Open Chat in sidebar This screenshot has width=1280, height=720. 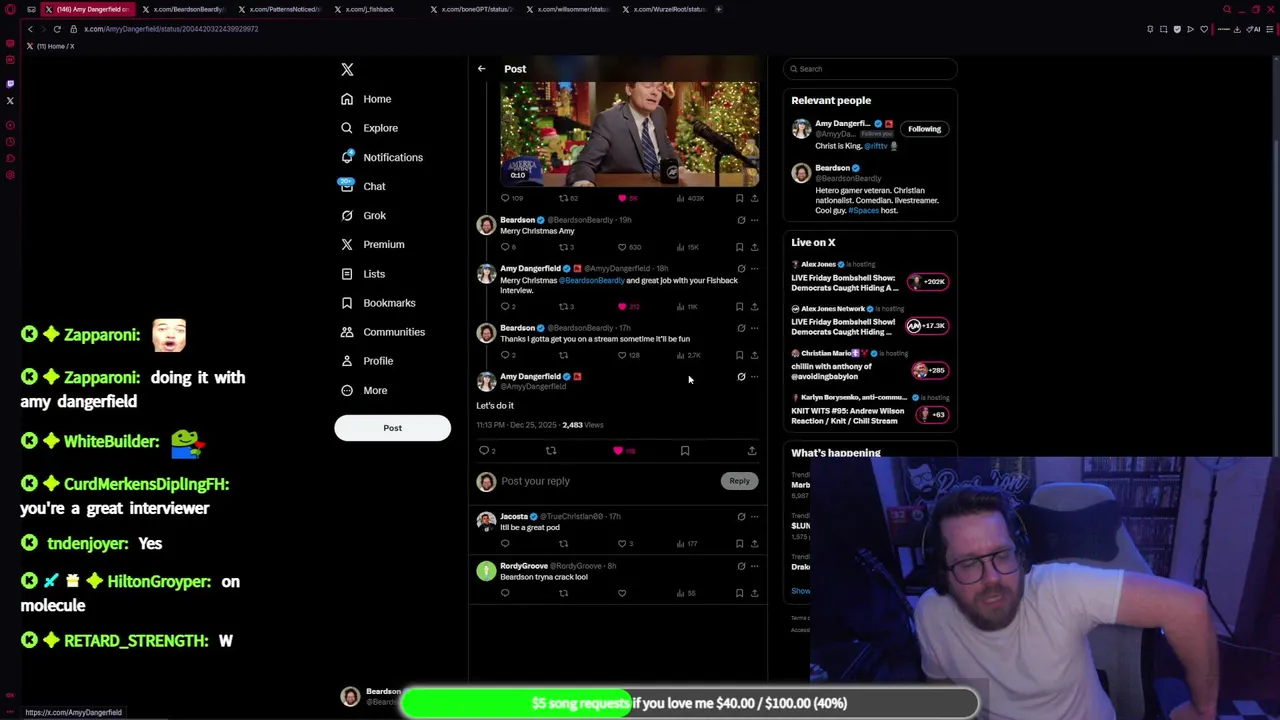tap(363, 186)
